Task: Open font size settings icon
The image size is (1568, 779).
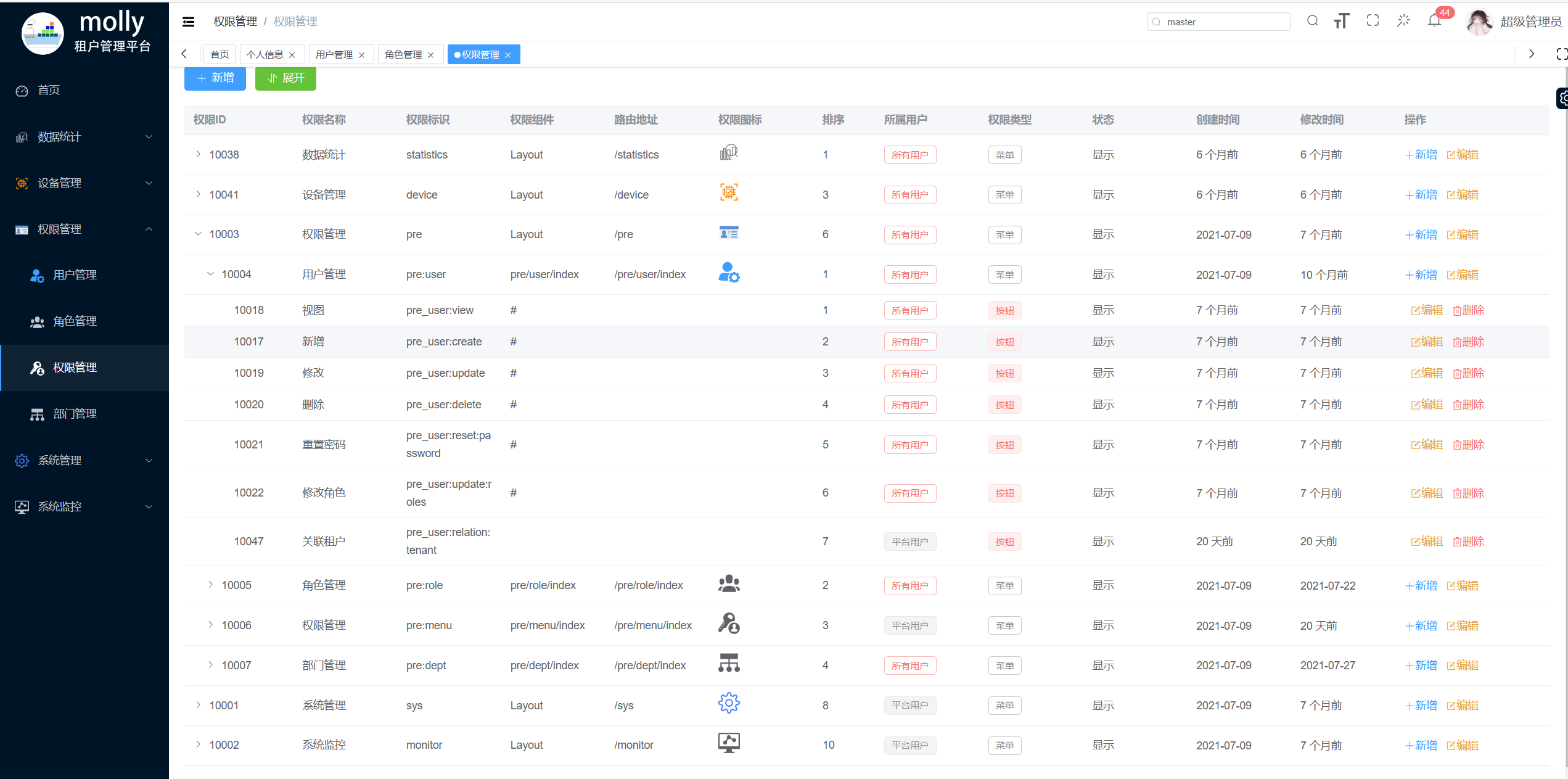Action: coord(1342,21)
